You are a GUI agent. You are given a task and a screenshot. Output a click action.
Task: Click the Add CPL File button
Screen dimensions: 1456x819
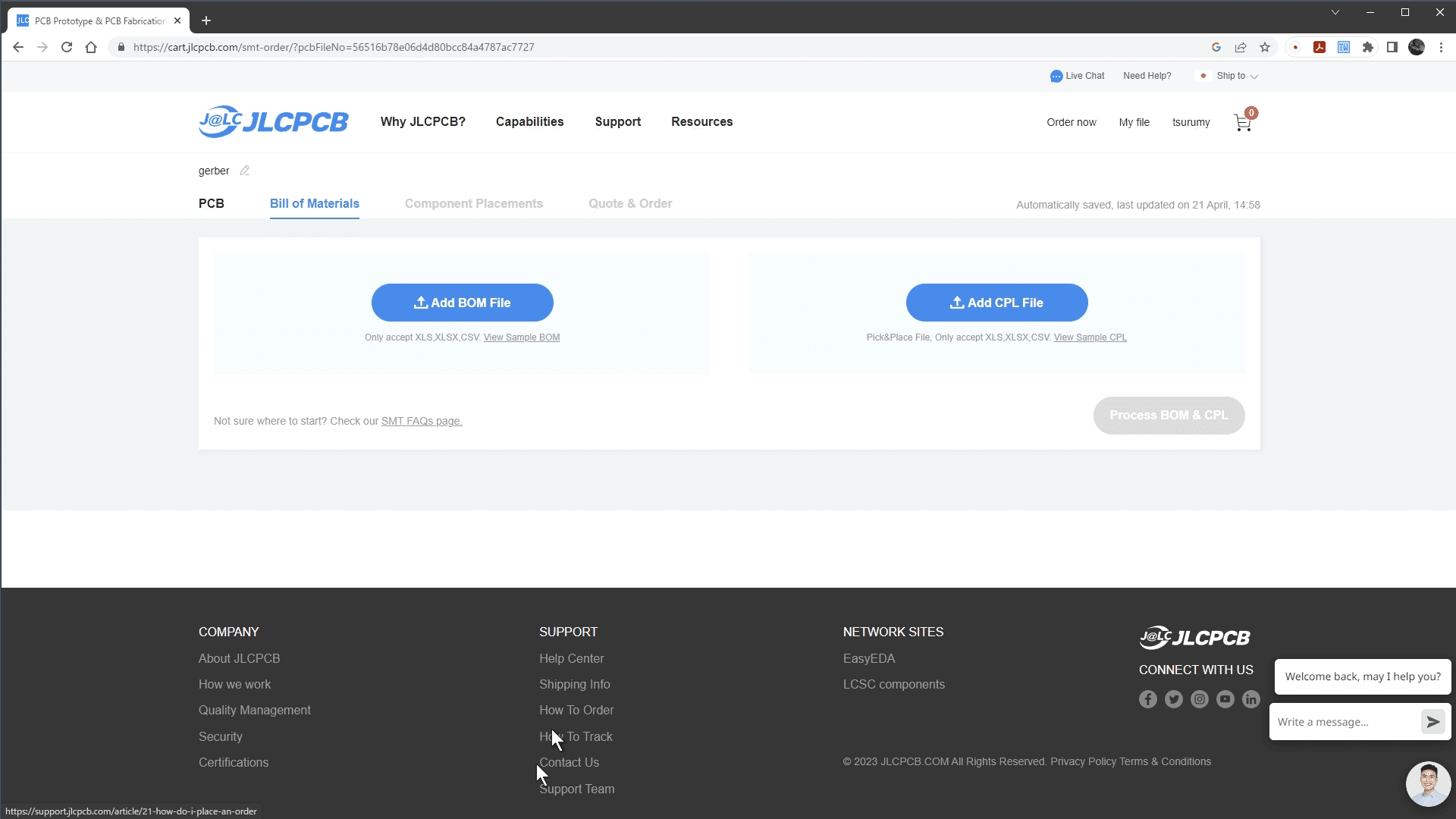pos(996,303)
